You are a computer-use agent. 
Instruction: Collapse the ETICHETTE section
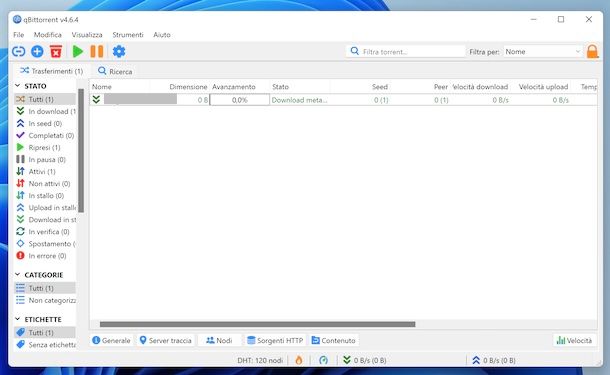(18, 319)
